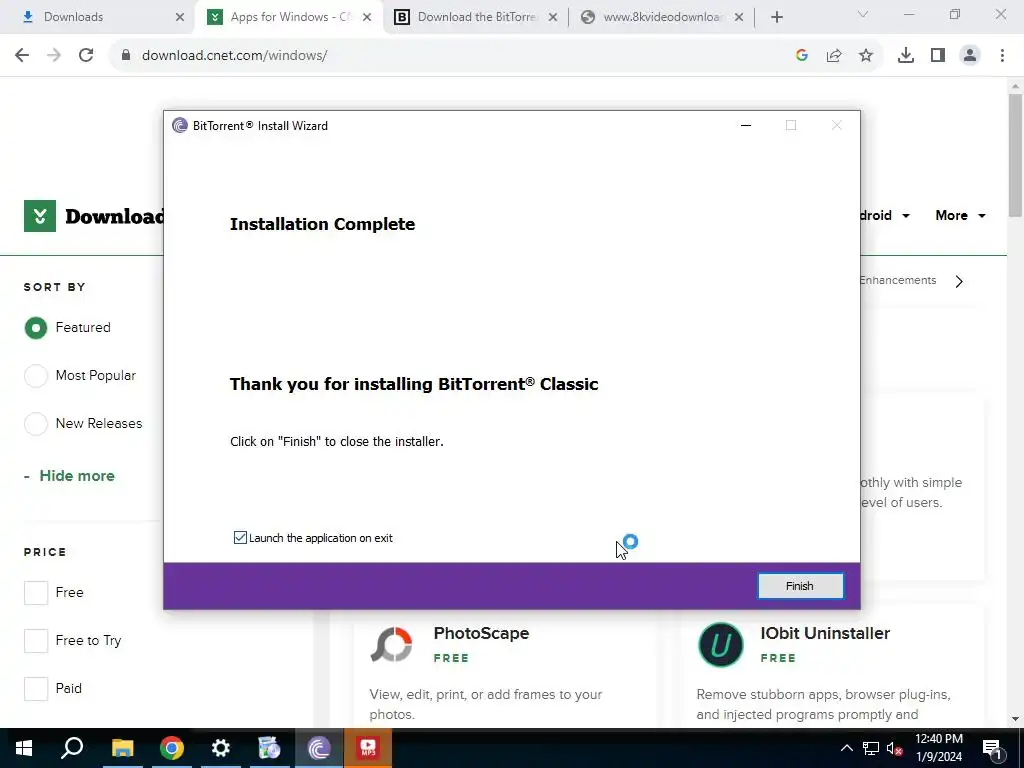Open the Chrome profile avatar

[x=970, y=56]
